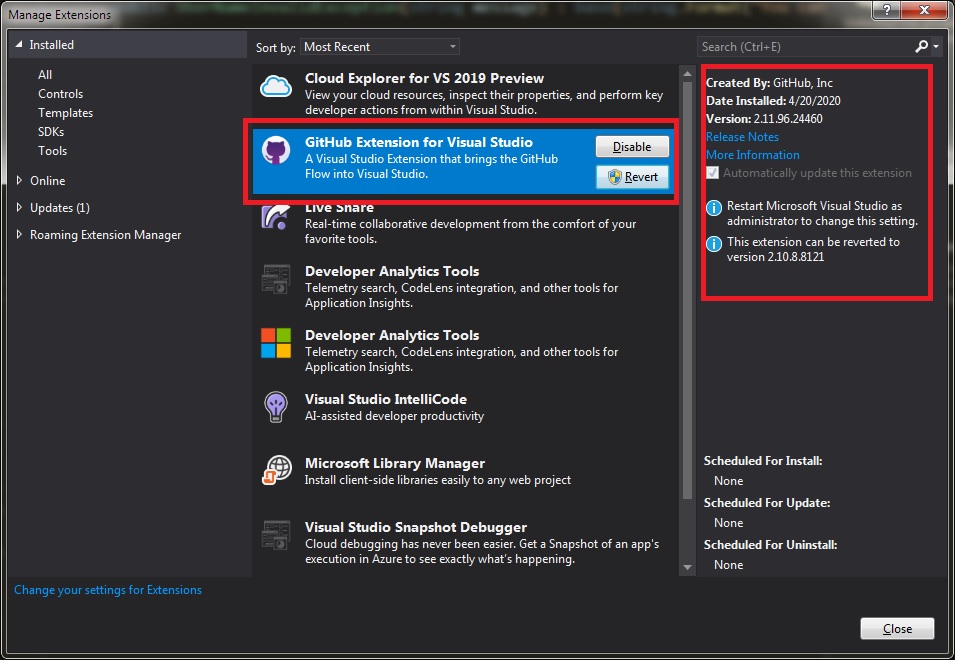Expand the Roaming Extension Manager category

pos(19,234)
